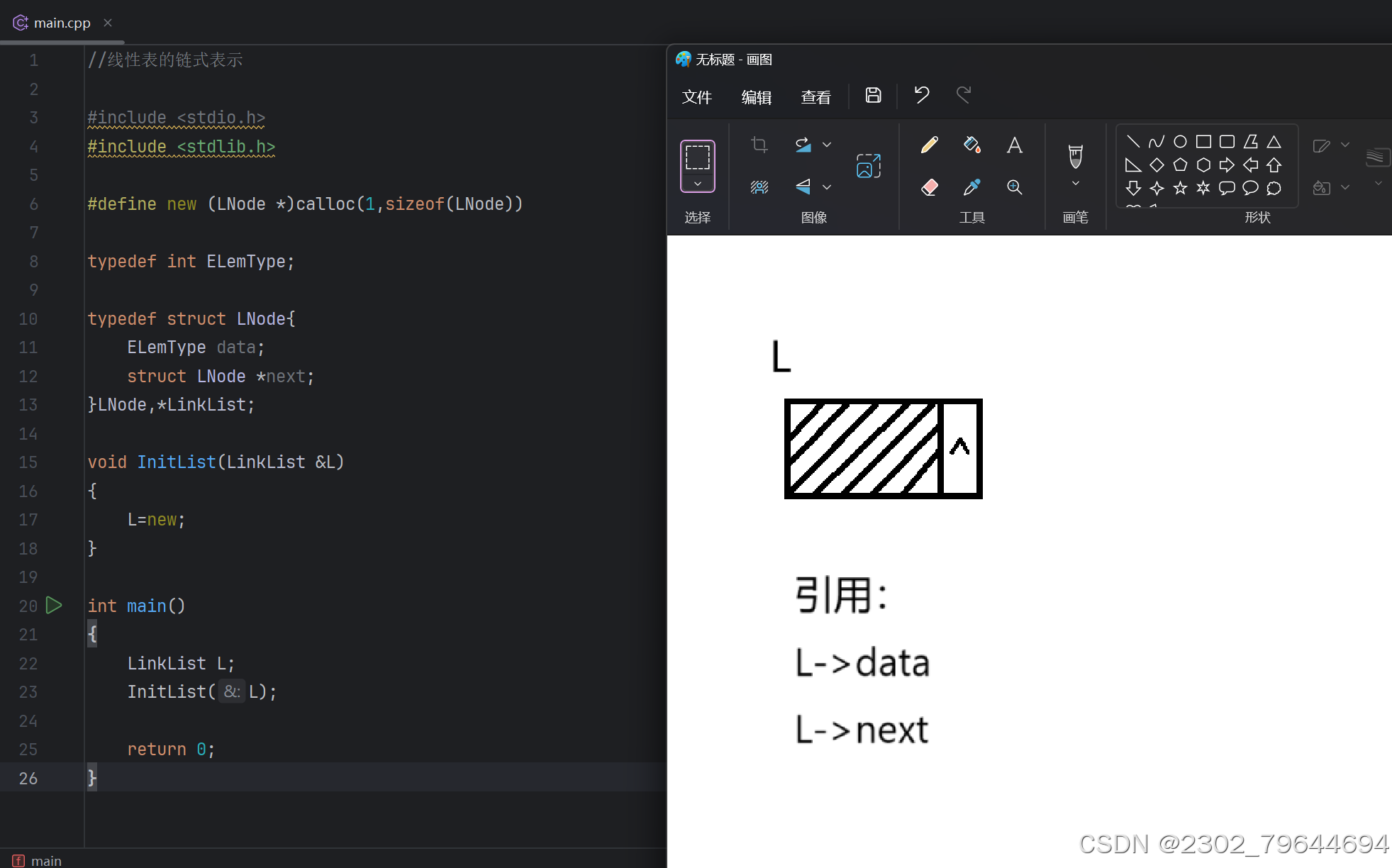Expand the selection tool dropdown arrow
Image resolution: width=1392 pixels, height=868 pixels.
(x=698, y=184)
